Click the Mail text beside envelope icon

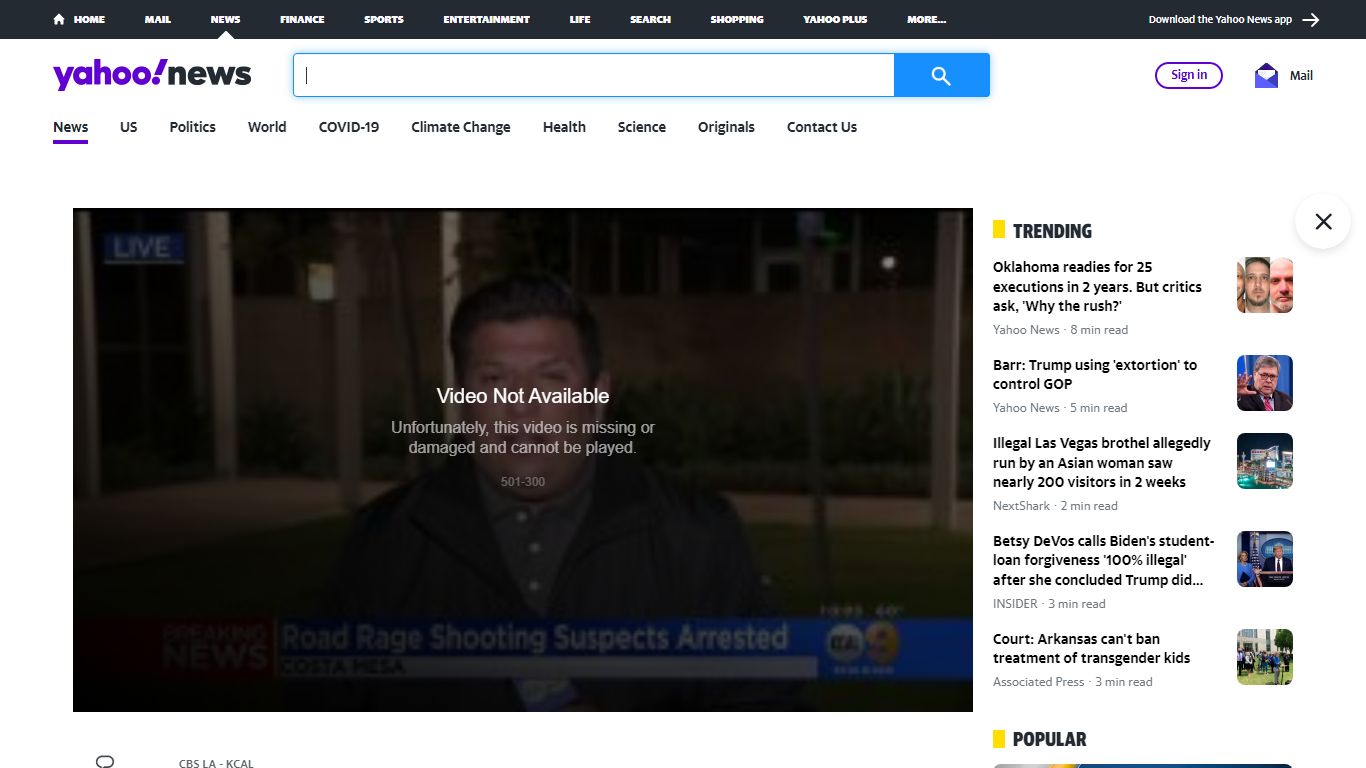point(1301,75)
